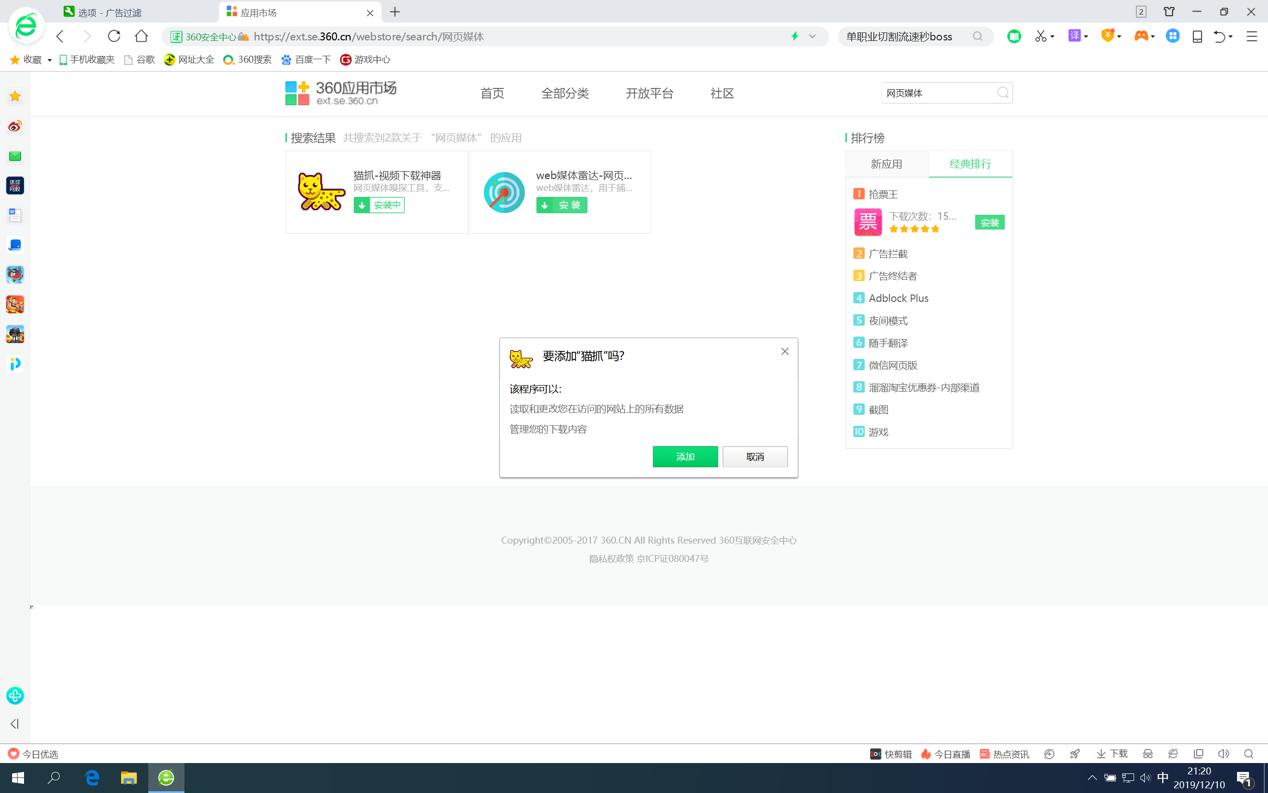Screen dimensions: 1268x793
Task: Open the 网址大全 bookmark
Action: (189, 60)
